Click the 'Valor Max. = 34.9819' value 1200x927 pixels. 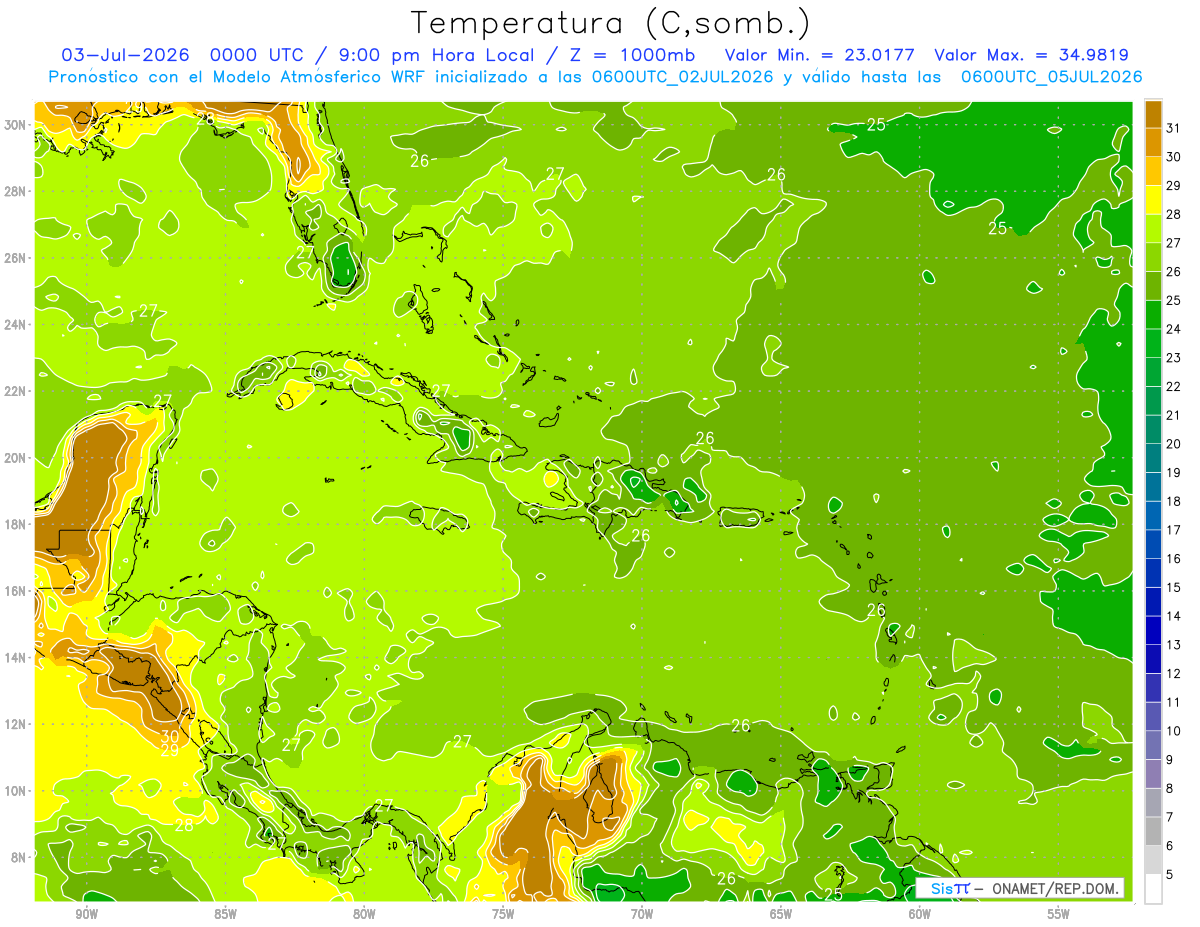point(1031,55)
